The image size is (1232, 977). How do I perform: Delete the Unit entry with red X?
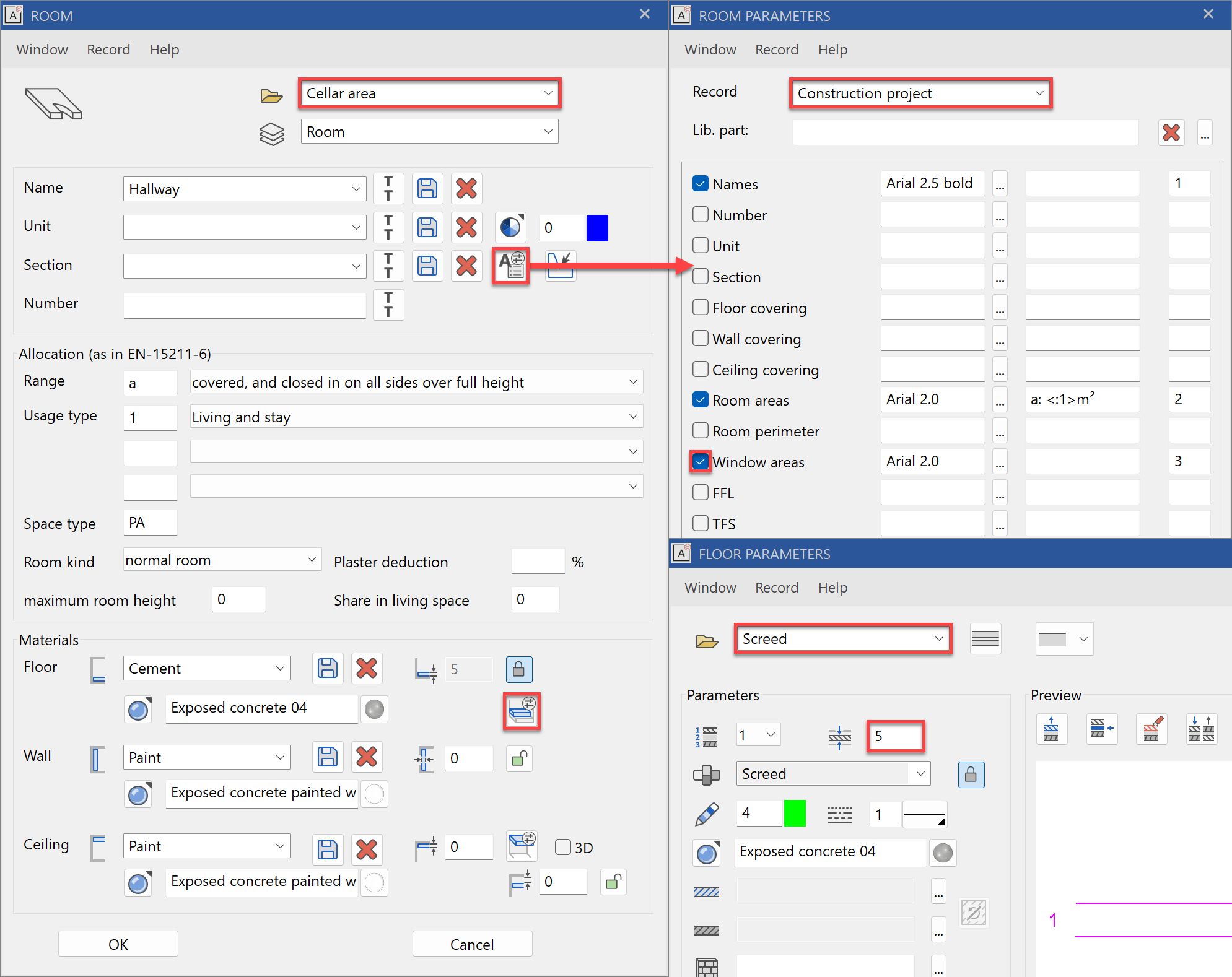coord(466,227)
